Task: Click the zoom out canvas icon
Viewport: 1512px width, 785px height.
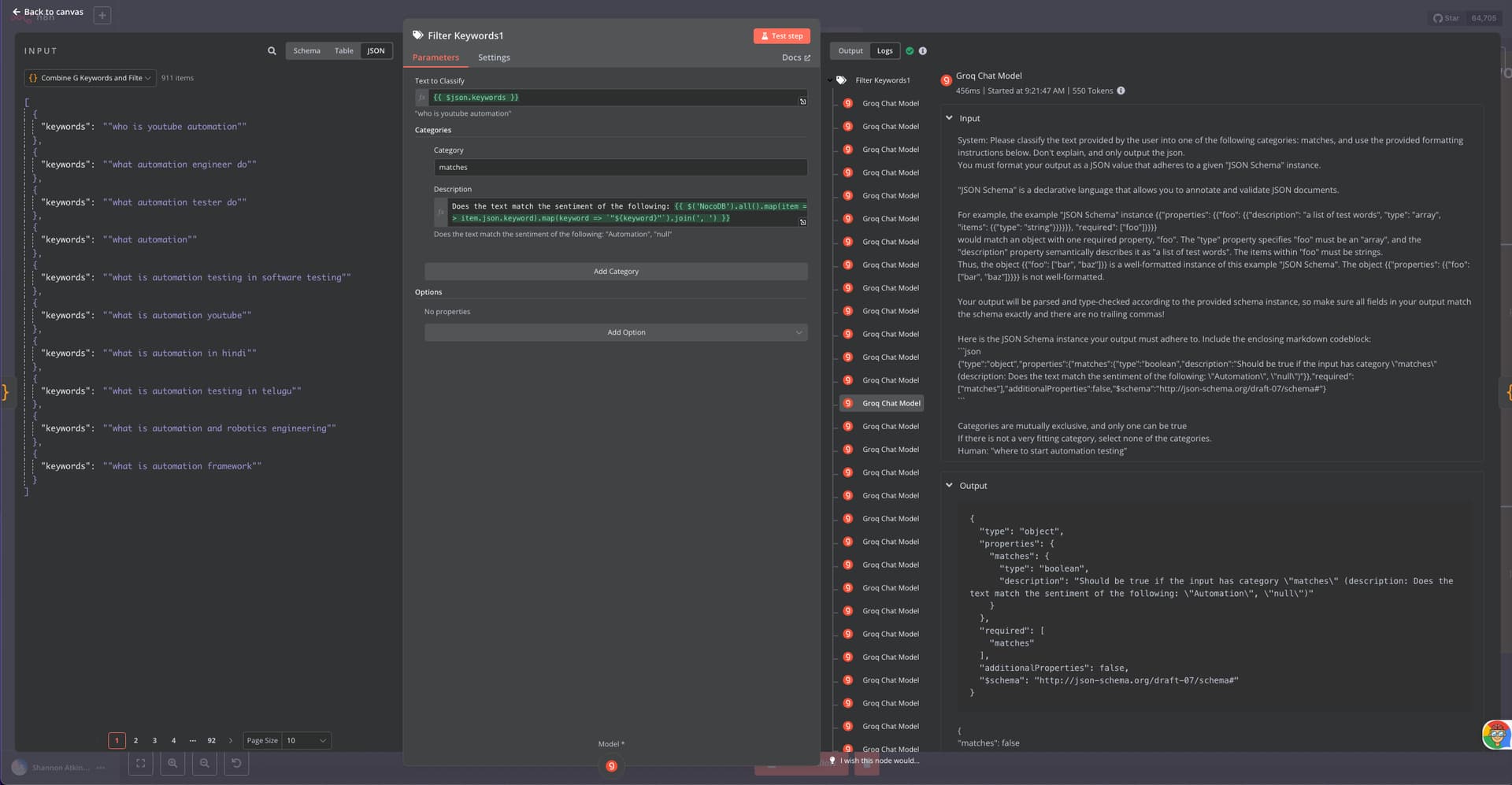Action: click(205, 763)
